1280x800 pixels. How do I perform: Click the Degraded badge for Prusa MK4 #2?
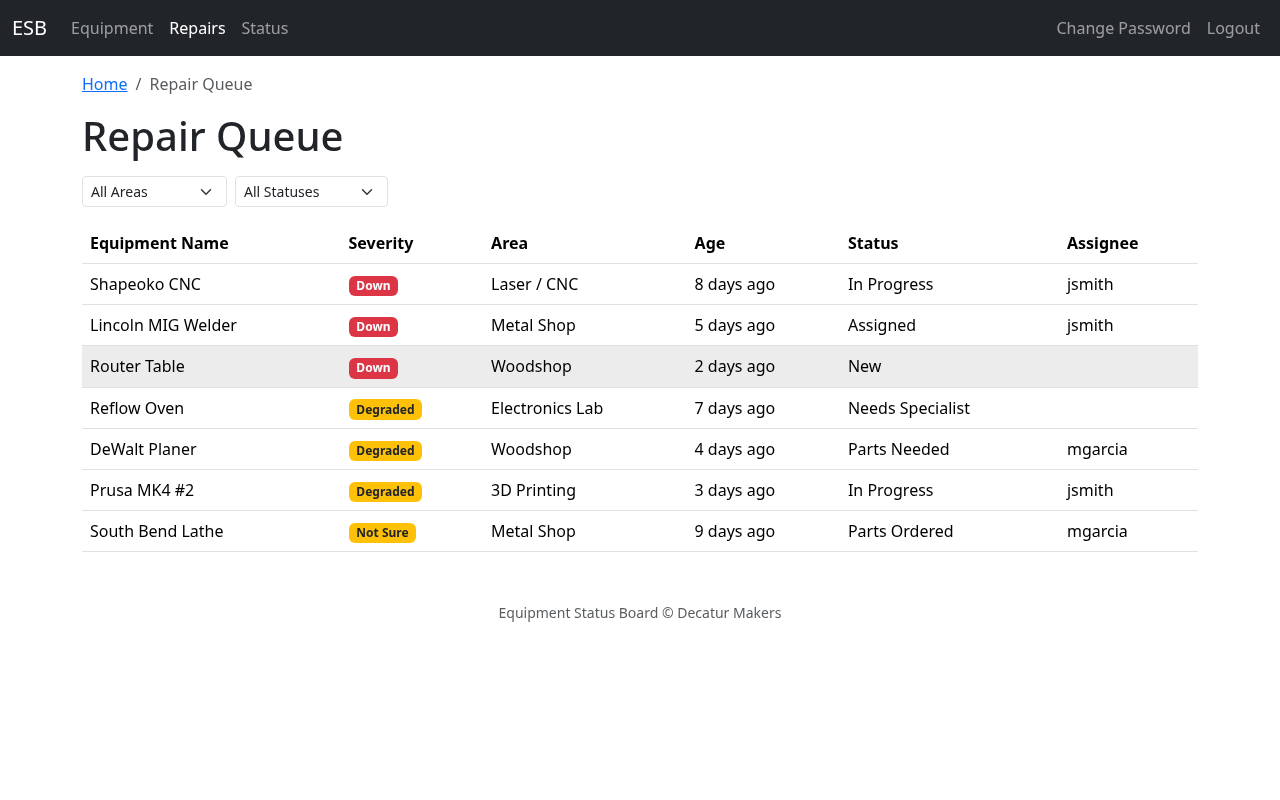(385, 491)
